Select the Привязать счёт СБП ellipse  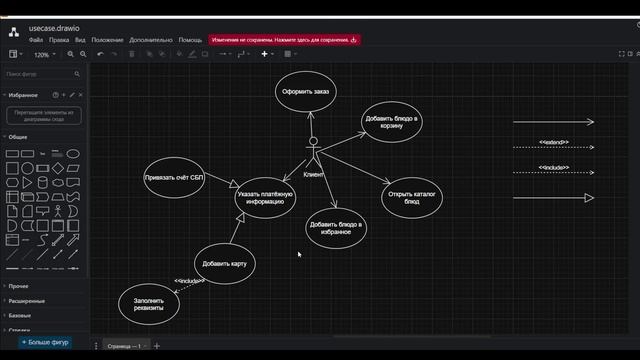click(174, 178)
